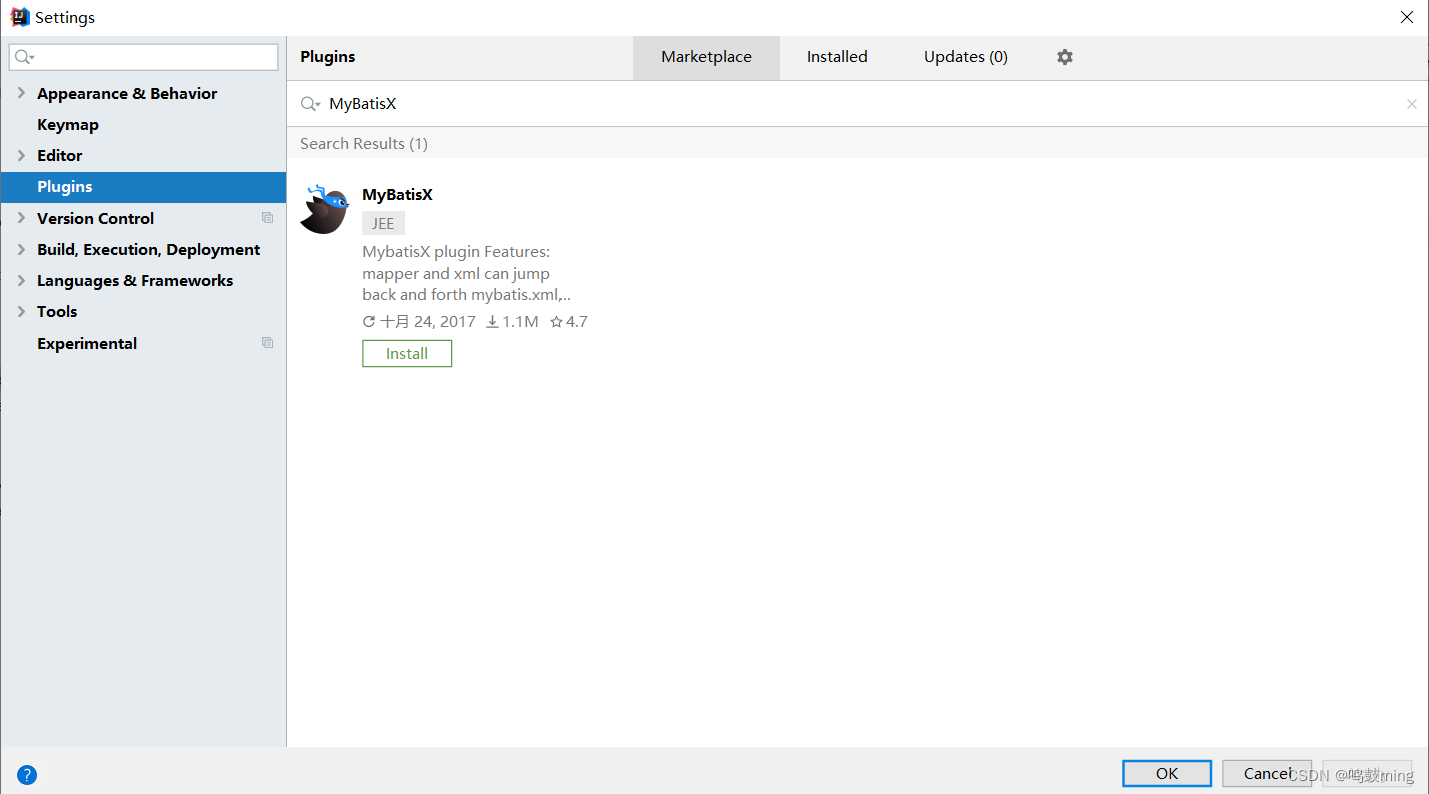Expand Version Control section
Screen dimensions: 1429x794
coord(21,218)
